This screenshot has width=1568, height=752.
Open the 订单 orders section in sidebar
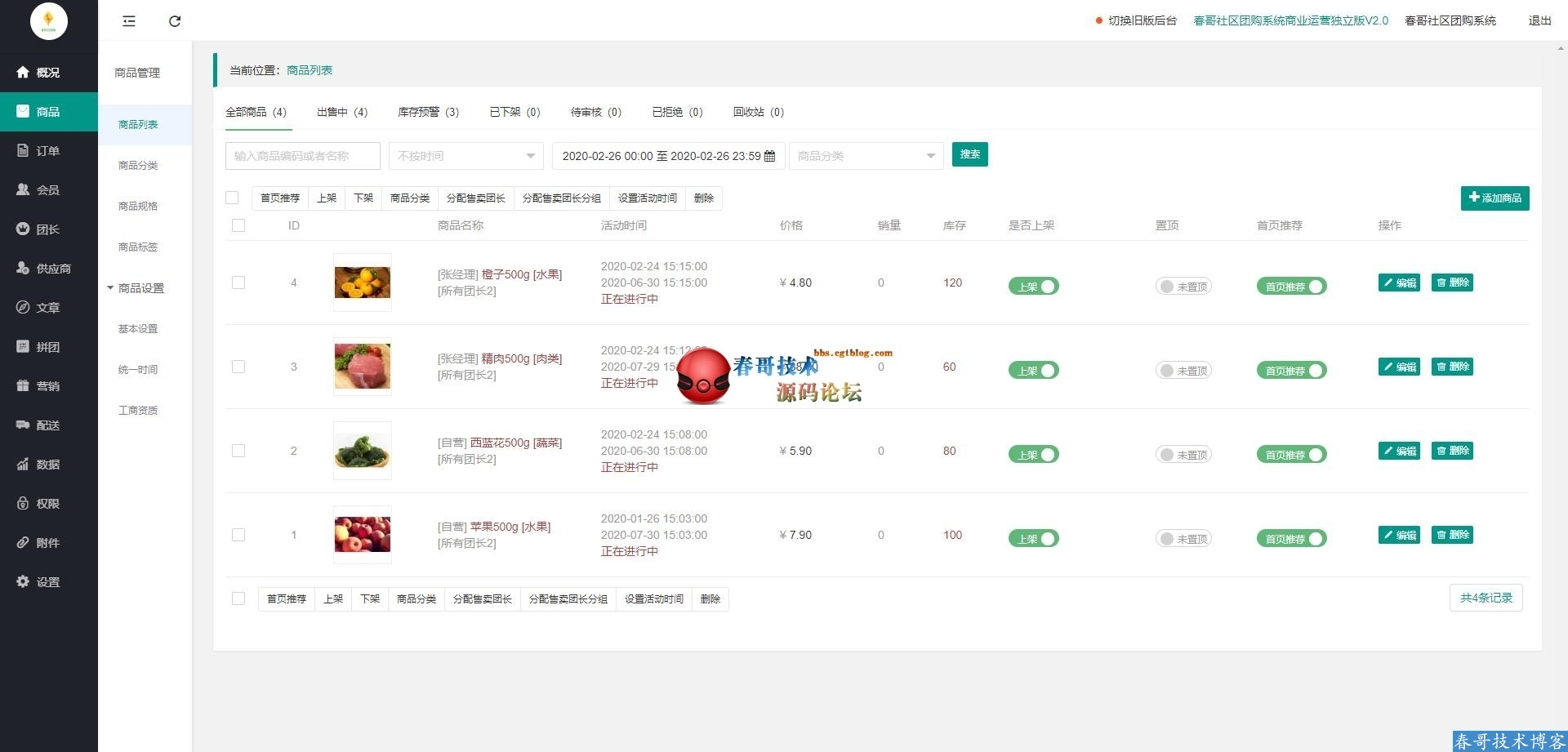47,151
